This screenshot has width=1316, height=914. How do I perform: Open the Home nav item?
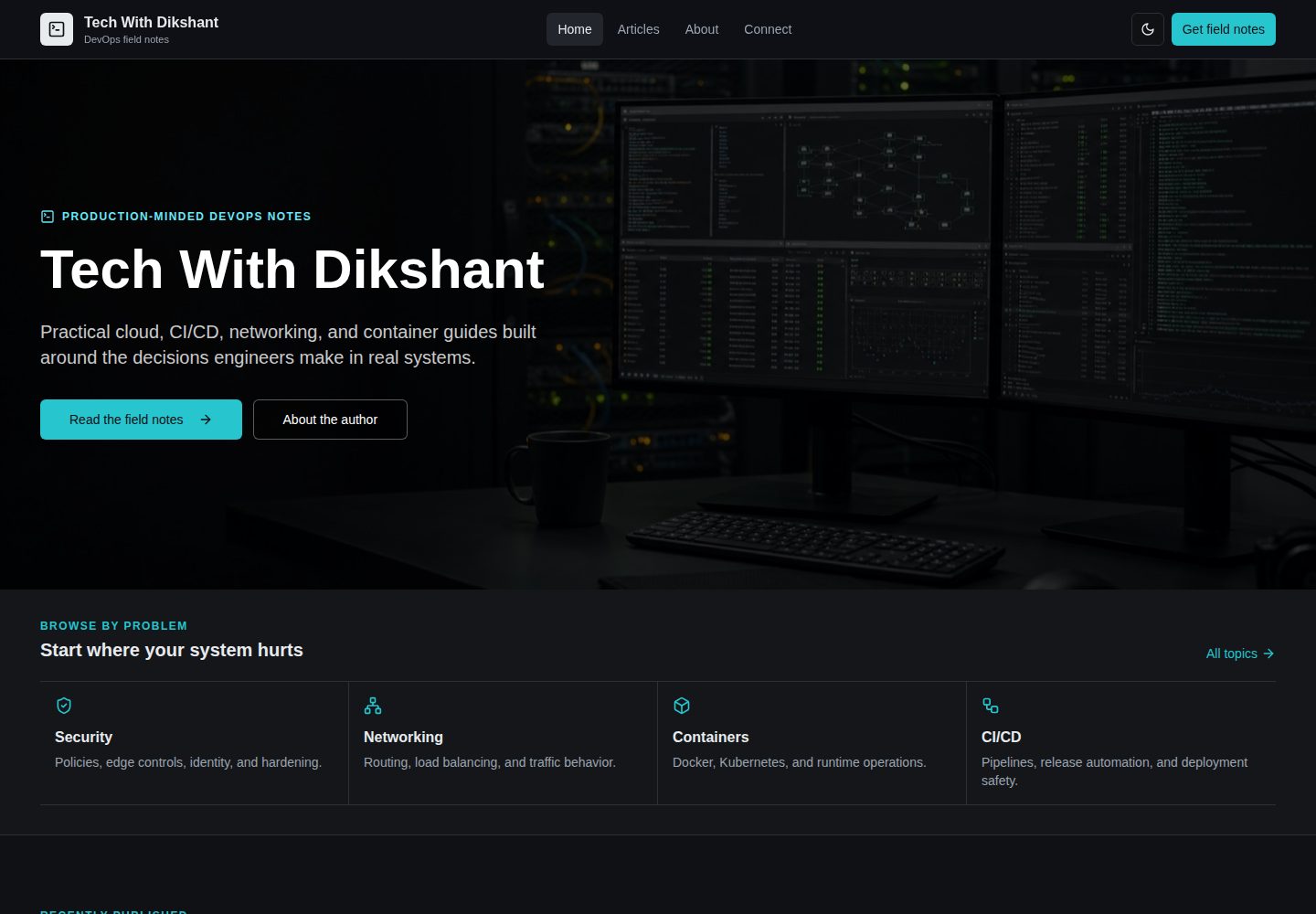(575, 29)
